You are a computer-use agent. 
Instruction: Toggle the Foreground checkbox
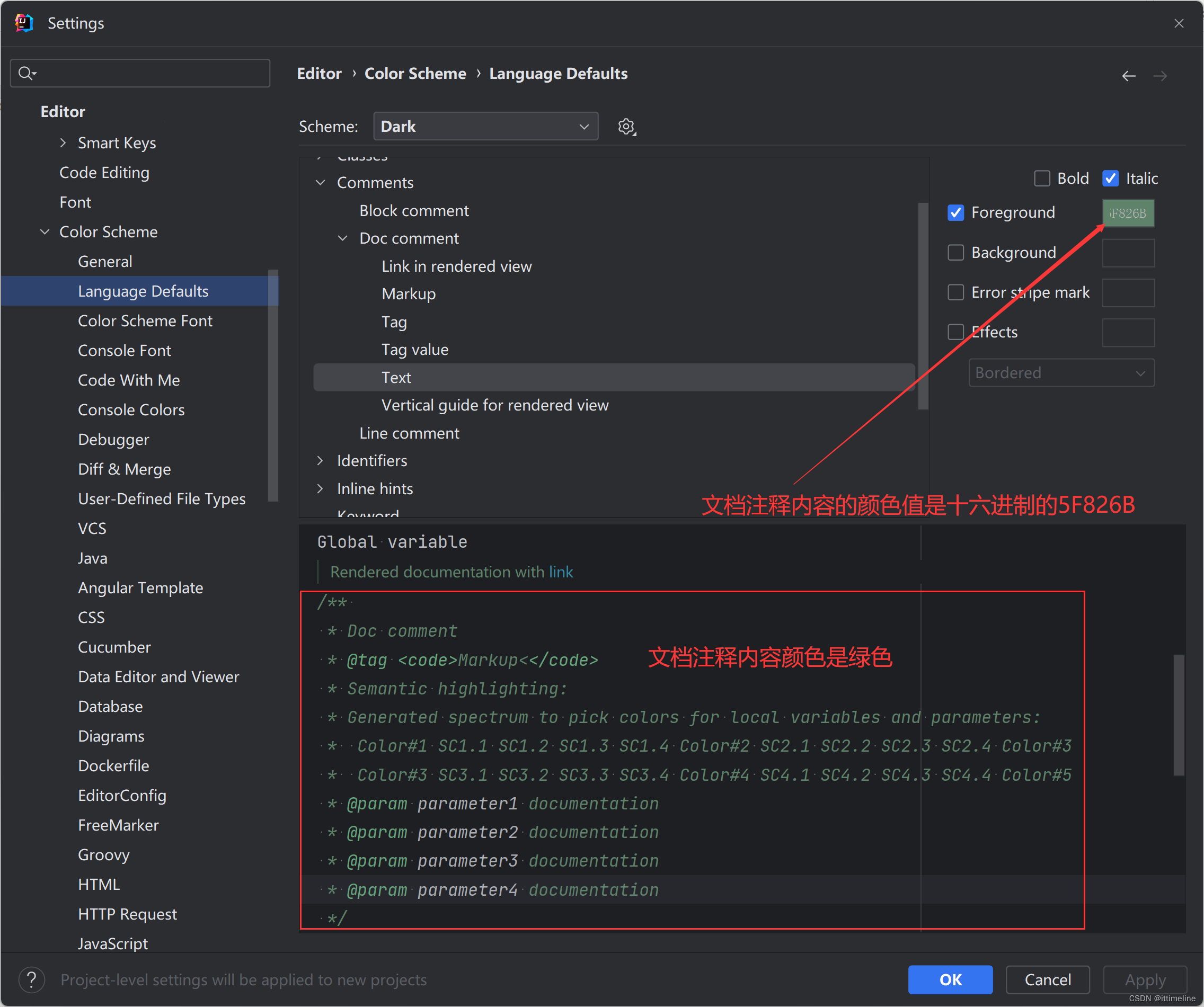[x=956, y=212]
